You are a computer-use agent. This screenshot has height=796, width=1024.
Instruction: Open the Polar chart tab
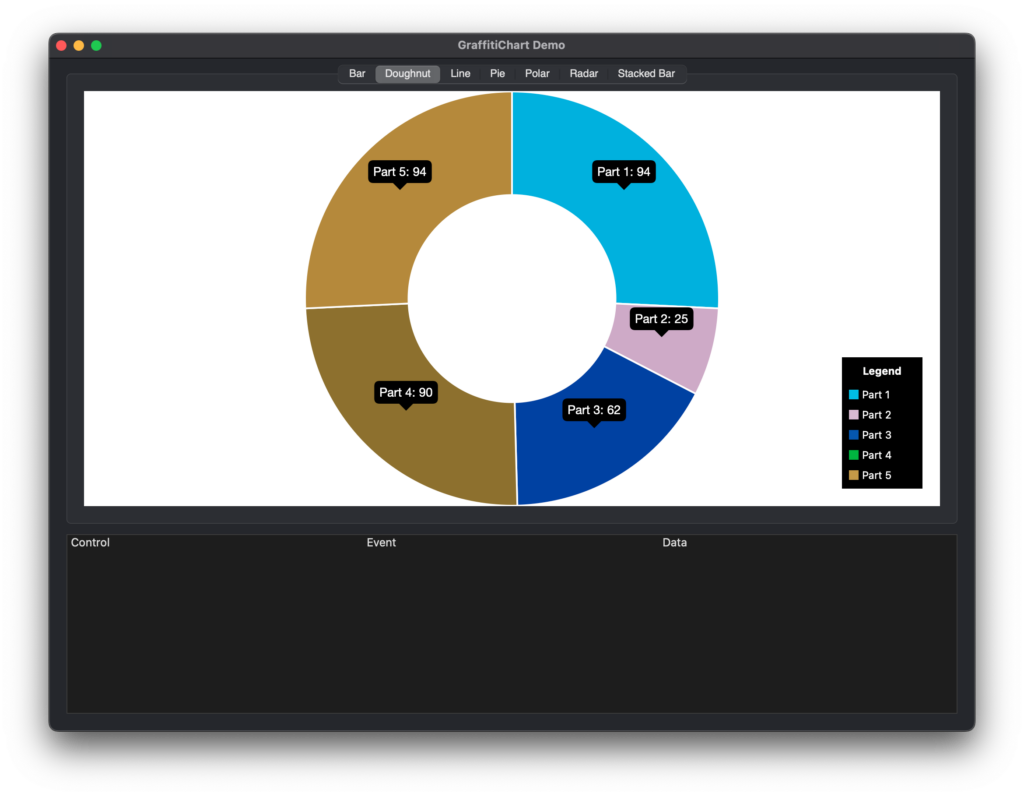point(537,73)
